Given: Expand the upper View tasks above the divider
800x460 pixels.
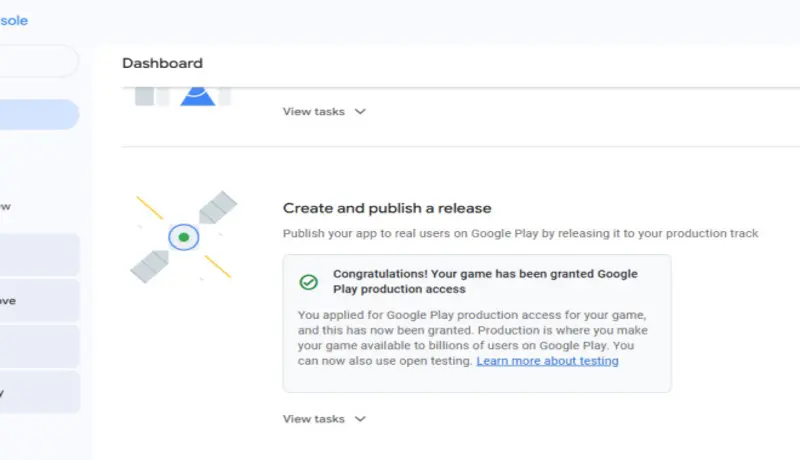Looking at the screenshot, I should pyautogui.click(x=324, y=111).
